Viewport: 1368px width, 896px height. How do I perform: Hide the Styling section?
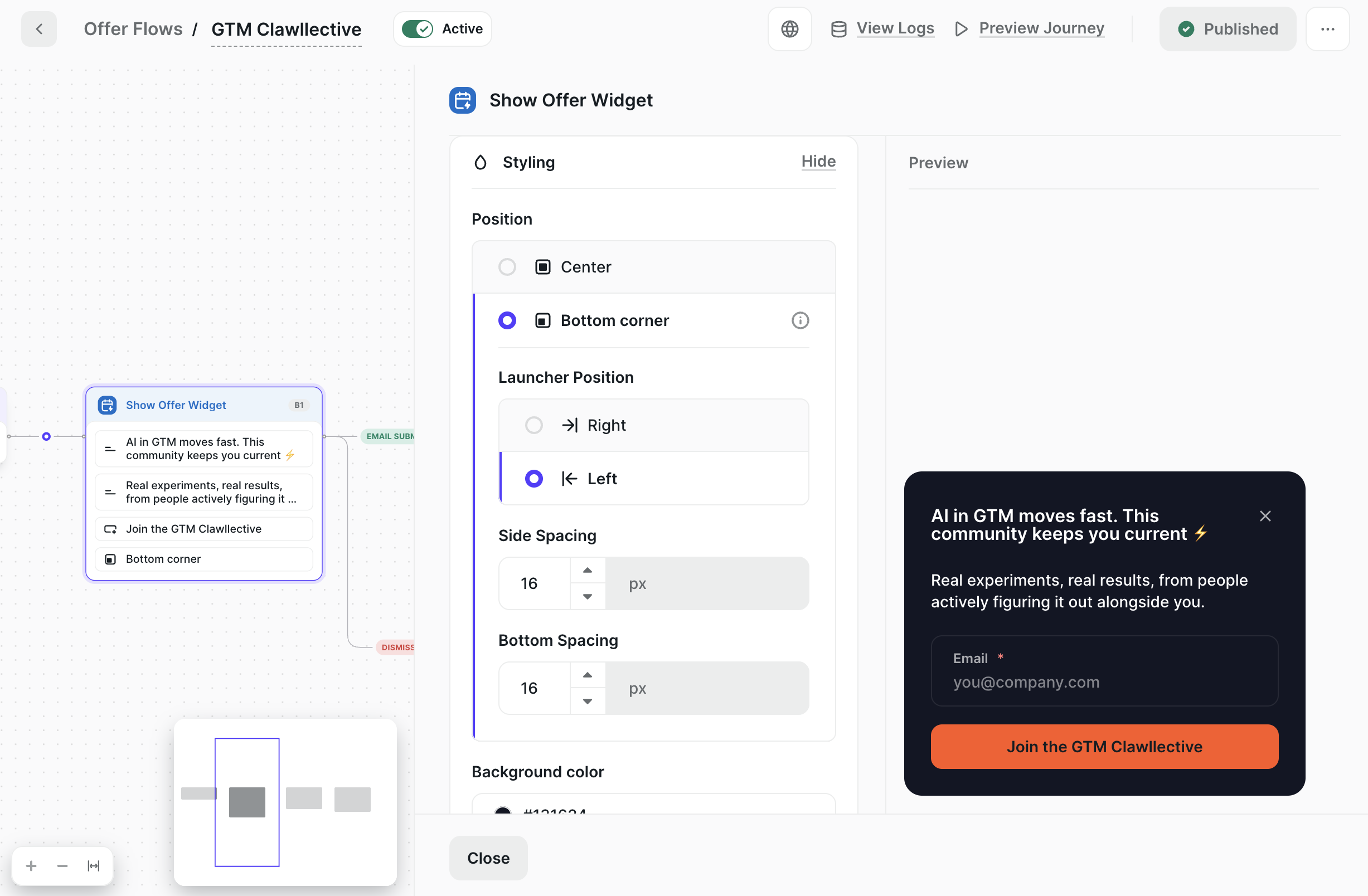tap(818, 162)
